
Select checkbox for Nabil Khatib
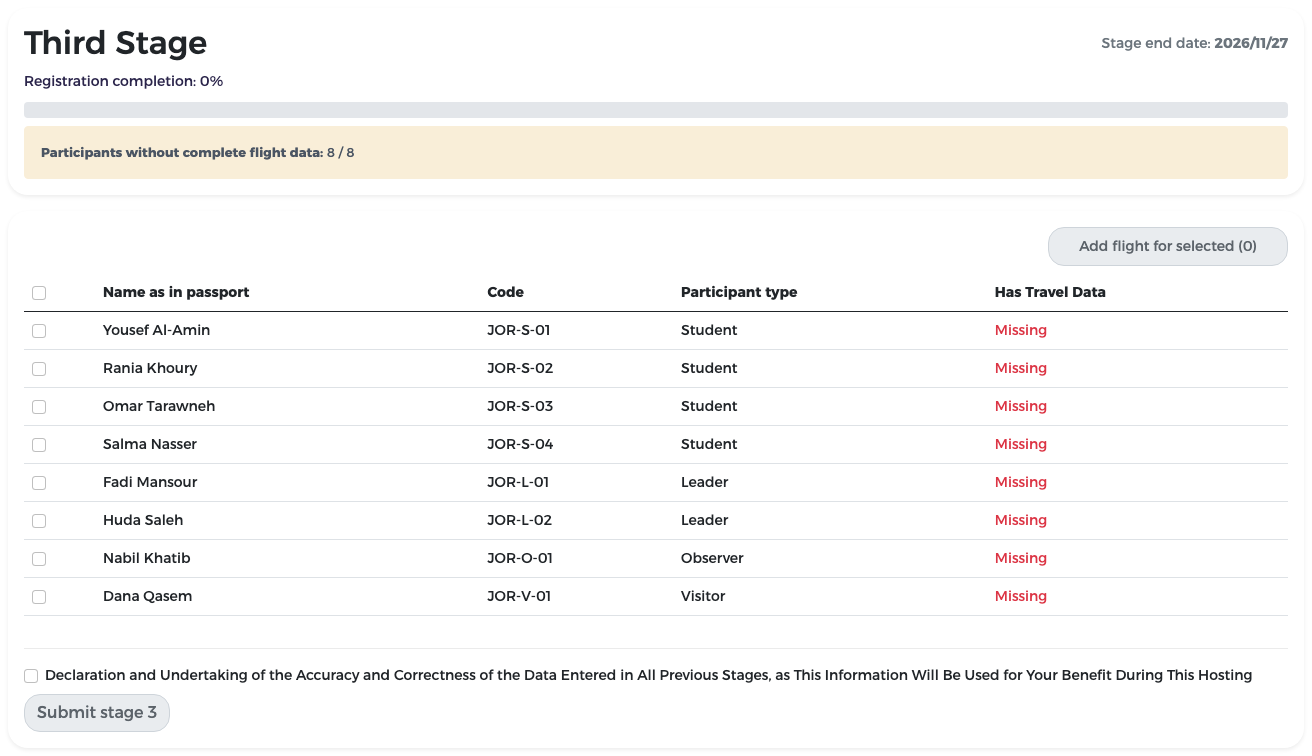39,559
